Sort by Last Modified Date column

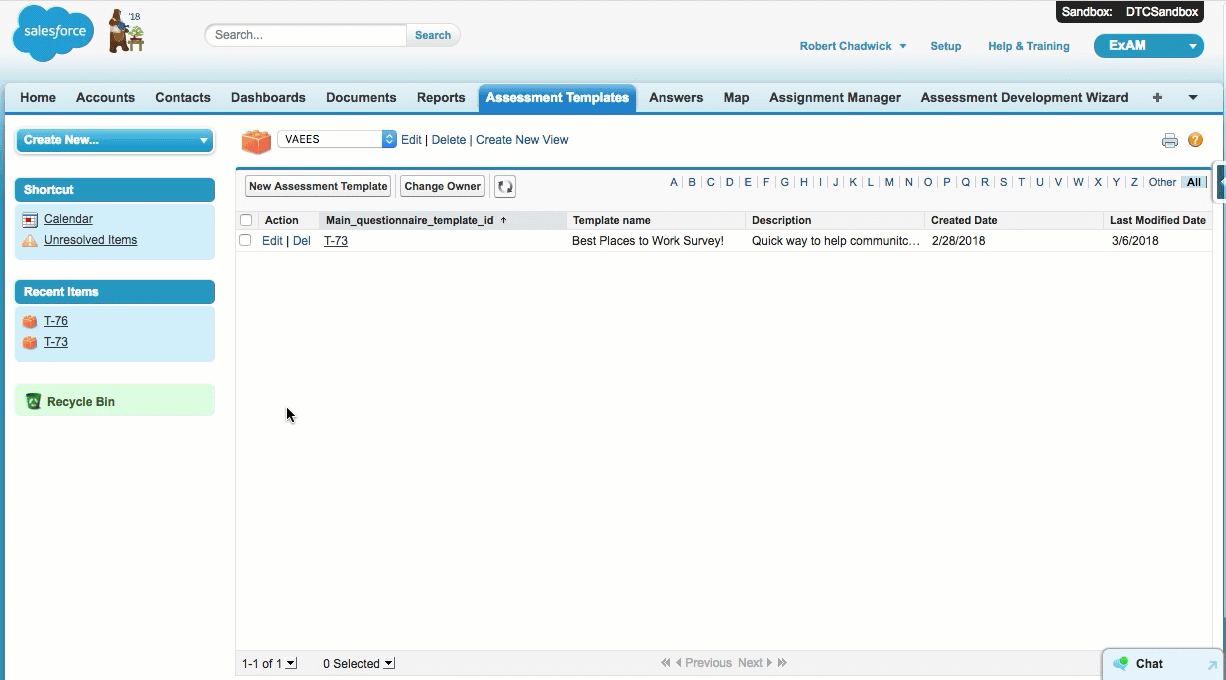[1158, 220]
